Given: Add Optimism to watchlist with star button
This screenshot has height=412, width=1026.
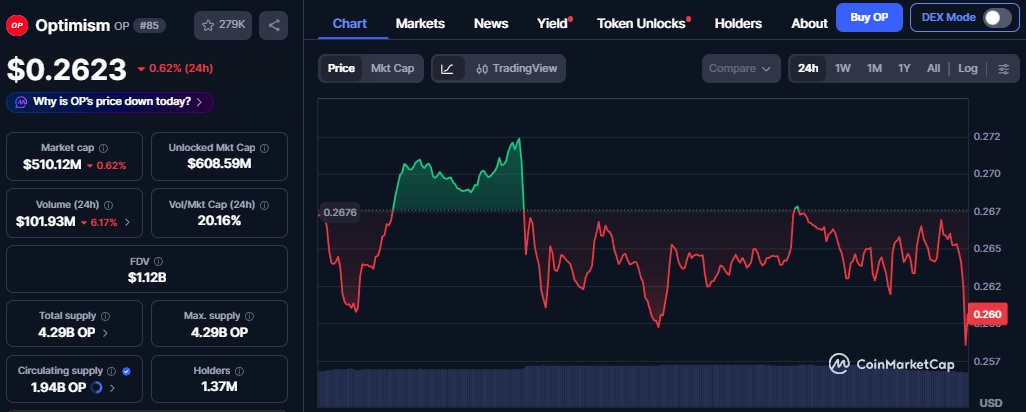Looking at the screenshot, I should coord(223,26).
